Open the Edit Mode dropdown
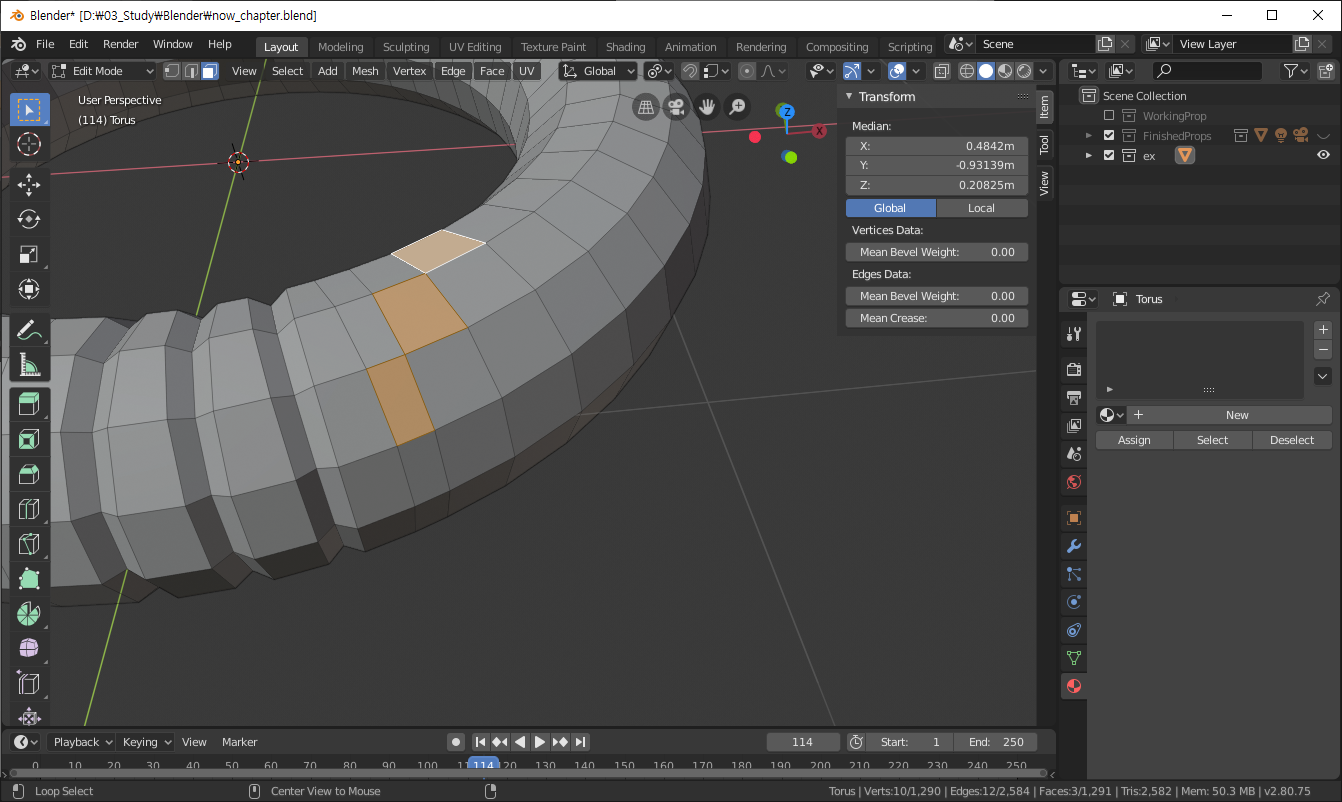The image size is (1342, 802). pos(103,71)
